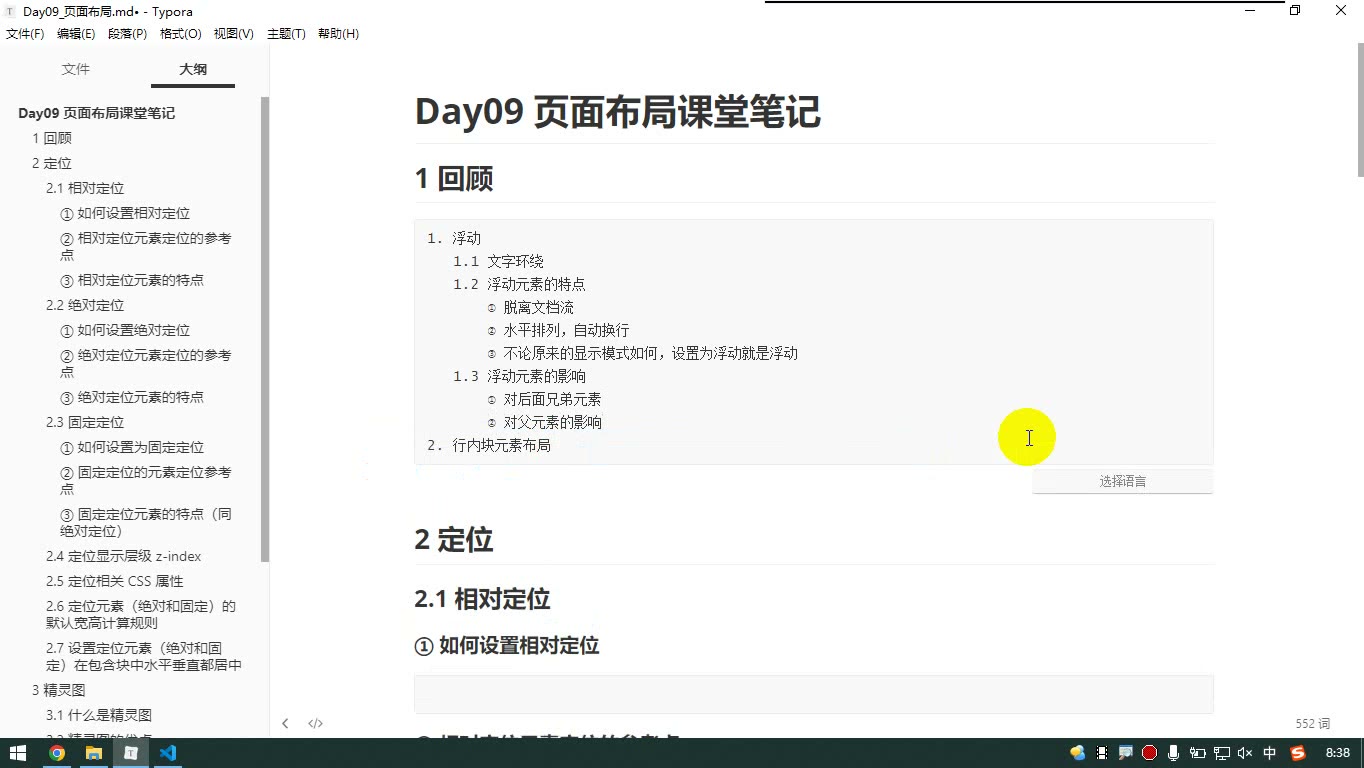Jump to outline item 2.2 绝对定位

point(85,305)
